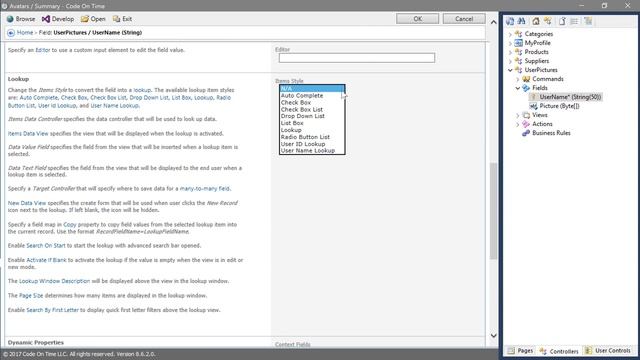This screenshot has height=360, width=640.
Task: Collapse the Fields tree node
Action: pos(518,88)
